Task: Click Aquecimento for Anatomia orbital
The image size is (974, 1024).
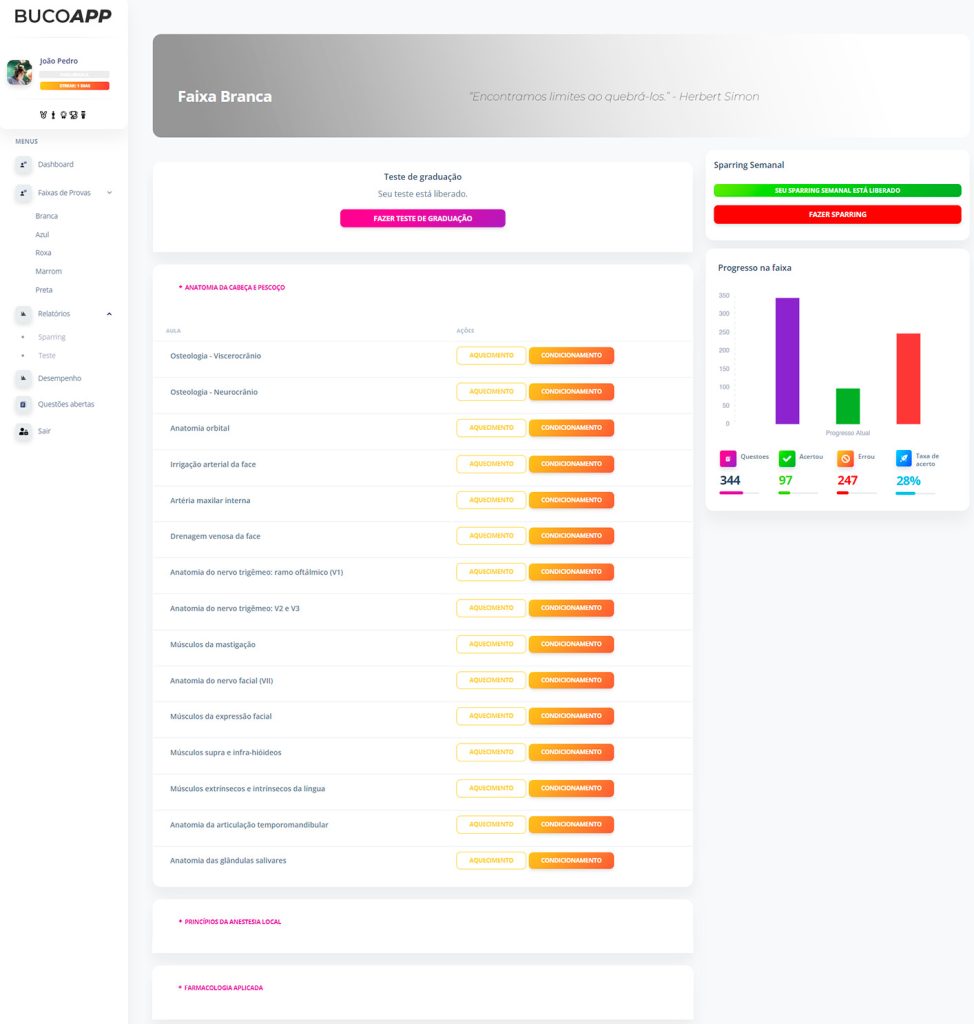Action: click(491, 428)
